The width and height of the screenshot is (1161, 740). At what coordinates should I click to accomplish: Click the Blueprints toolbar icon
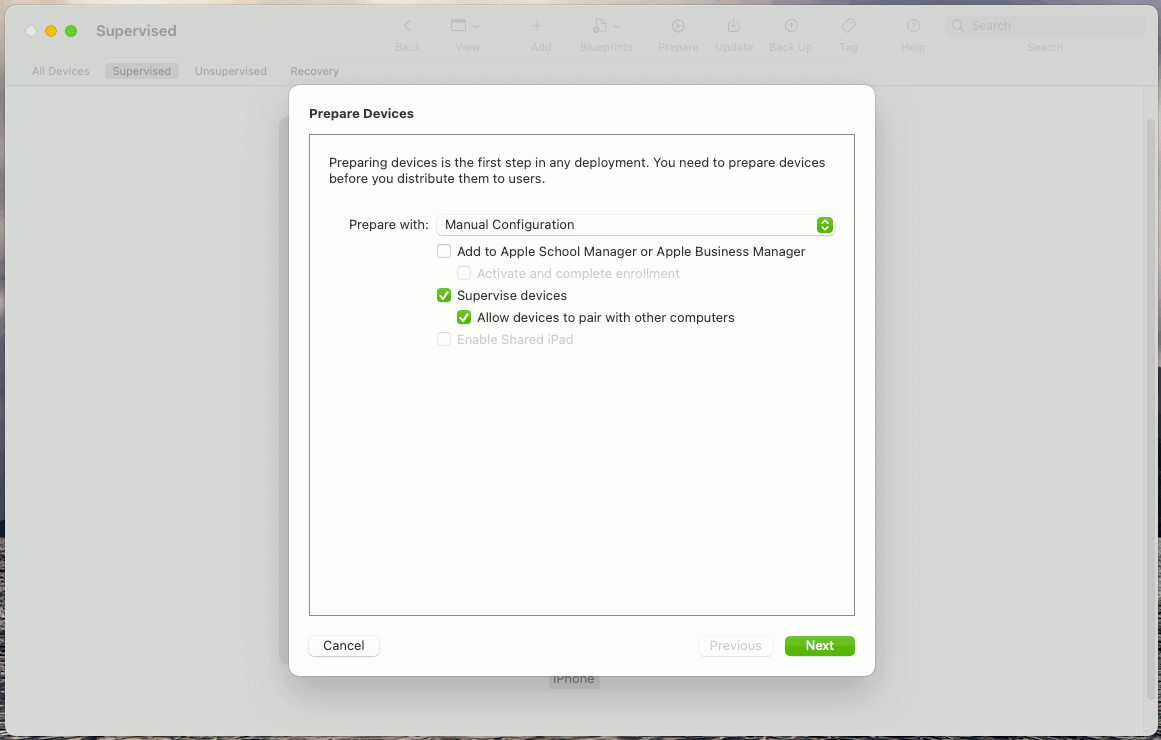[x=601, y=25]
